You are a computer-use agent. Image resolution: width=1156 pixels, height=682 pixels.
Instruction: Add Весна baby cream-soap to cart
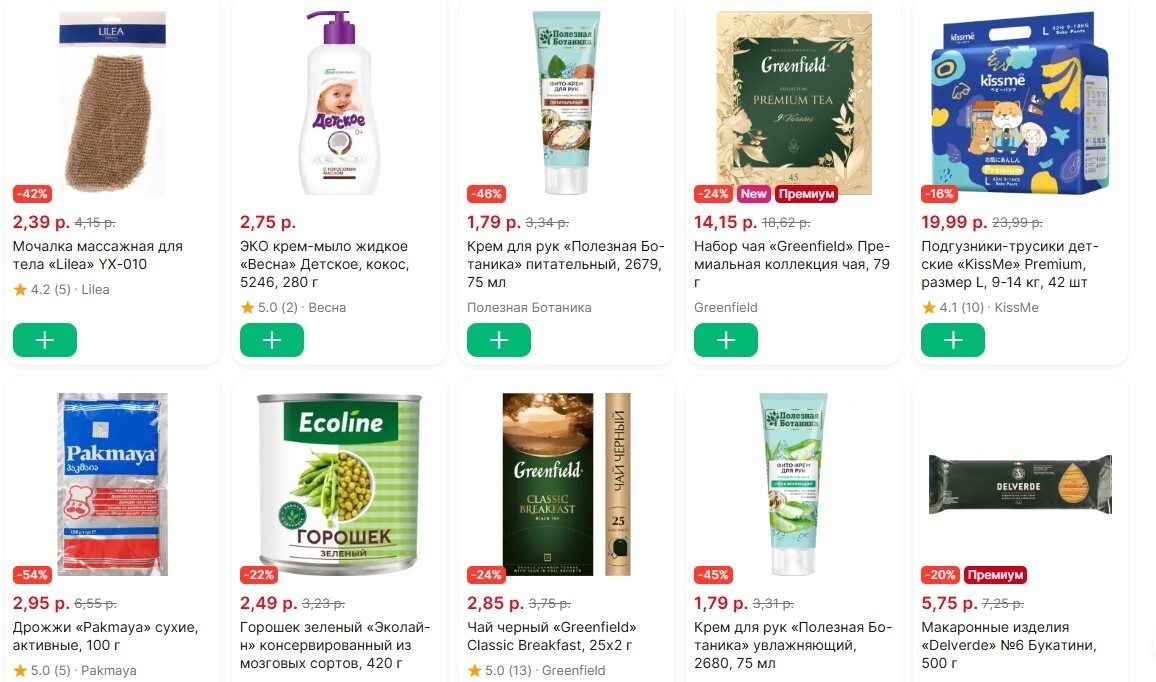(x=272, y=340)
